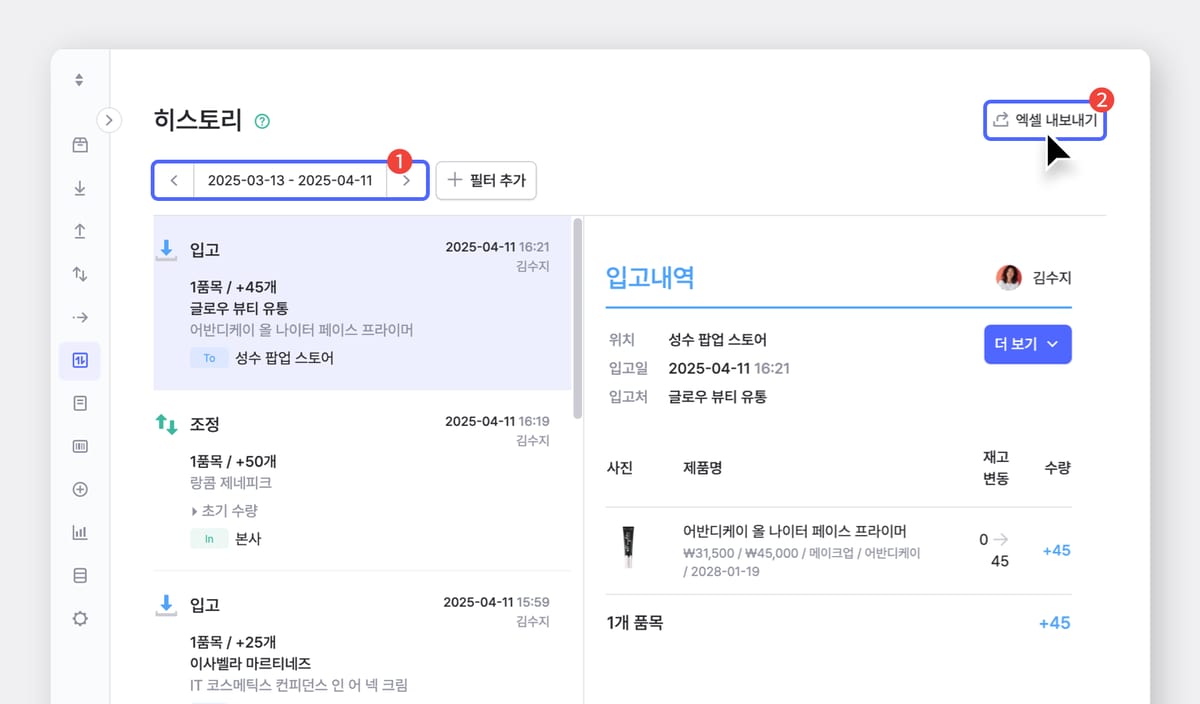This screenshot has height=704, width=1200.
Task: Select the highlighted history sidebar icon
Action: click(79, 360)
